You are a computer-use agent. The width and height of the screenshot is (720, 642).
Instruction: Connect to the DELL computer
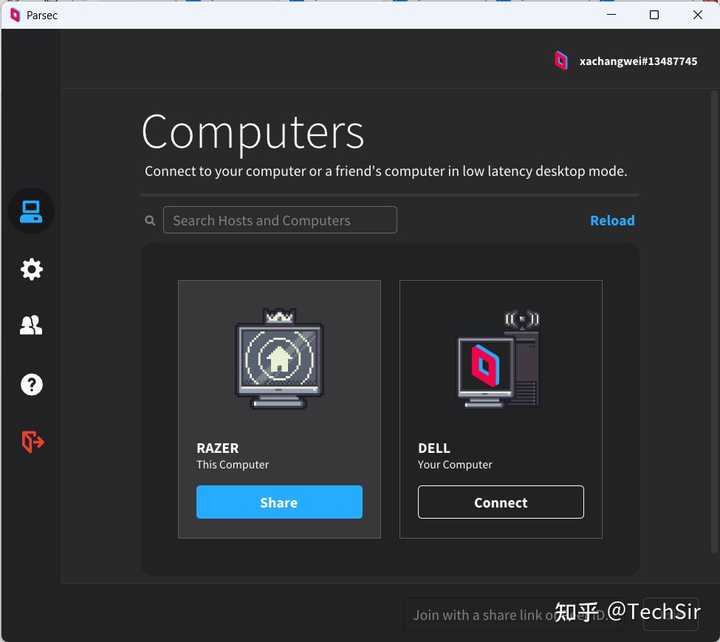pos(501,502)
